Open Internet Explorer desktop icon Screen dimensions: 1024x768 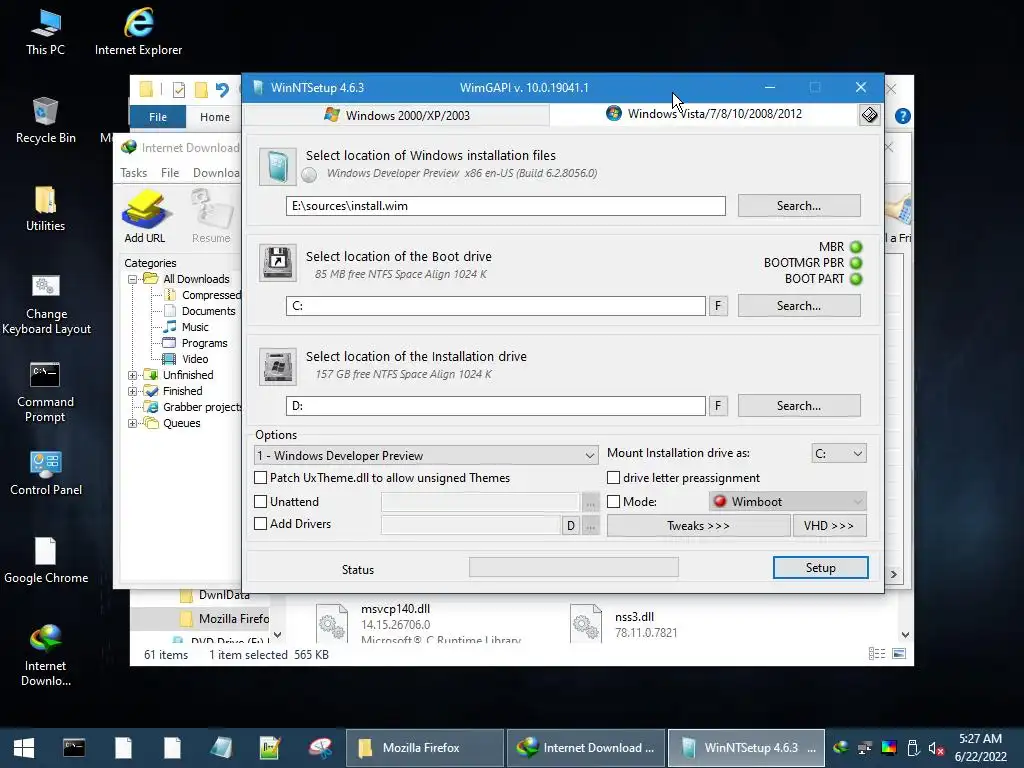pyautogui.click(x=138, y=31)
